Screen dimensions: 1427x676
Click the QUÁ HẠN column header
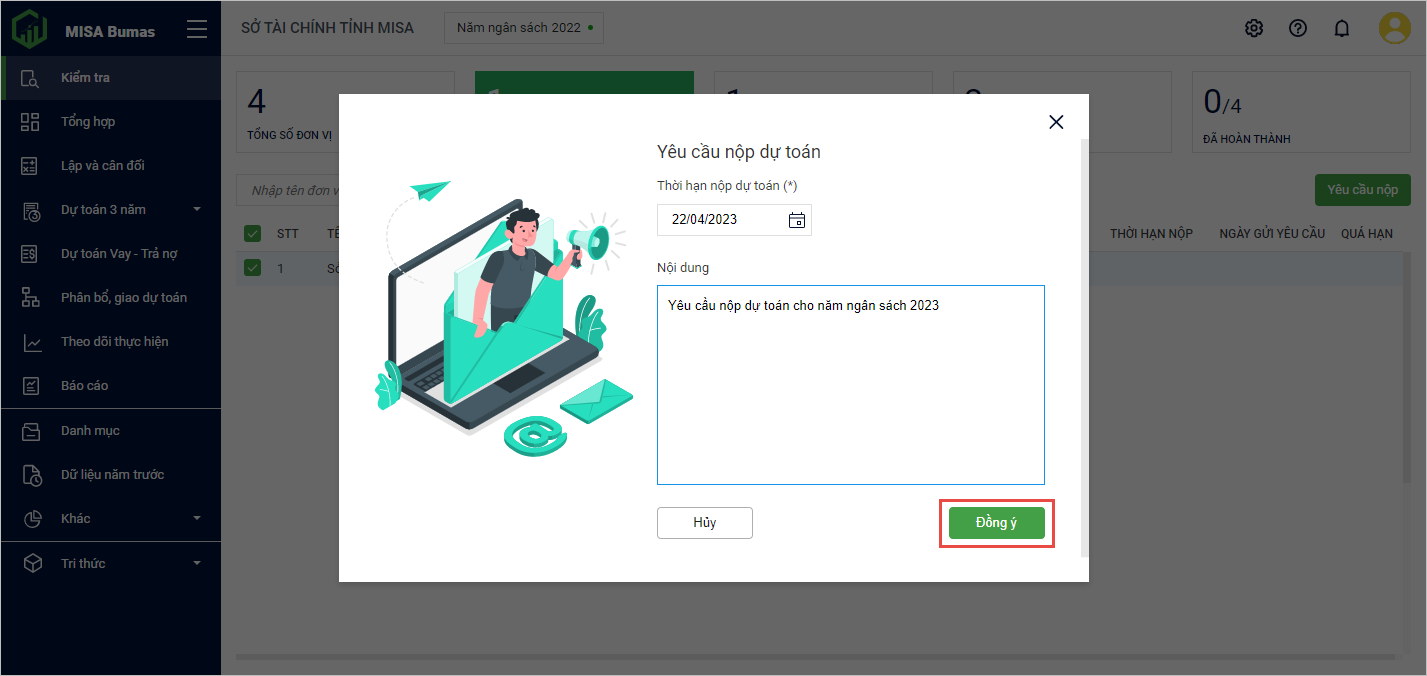tap(1367, 234)
